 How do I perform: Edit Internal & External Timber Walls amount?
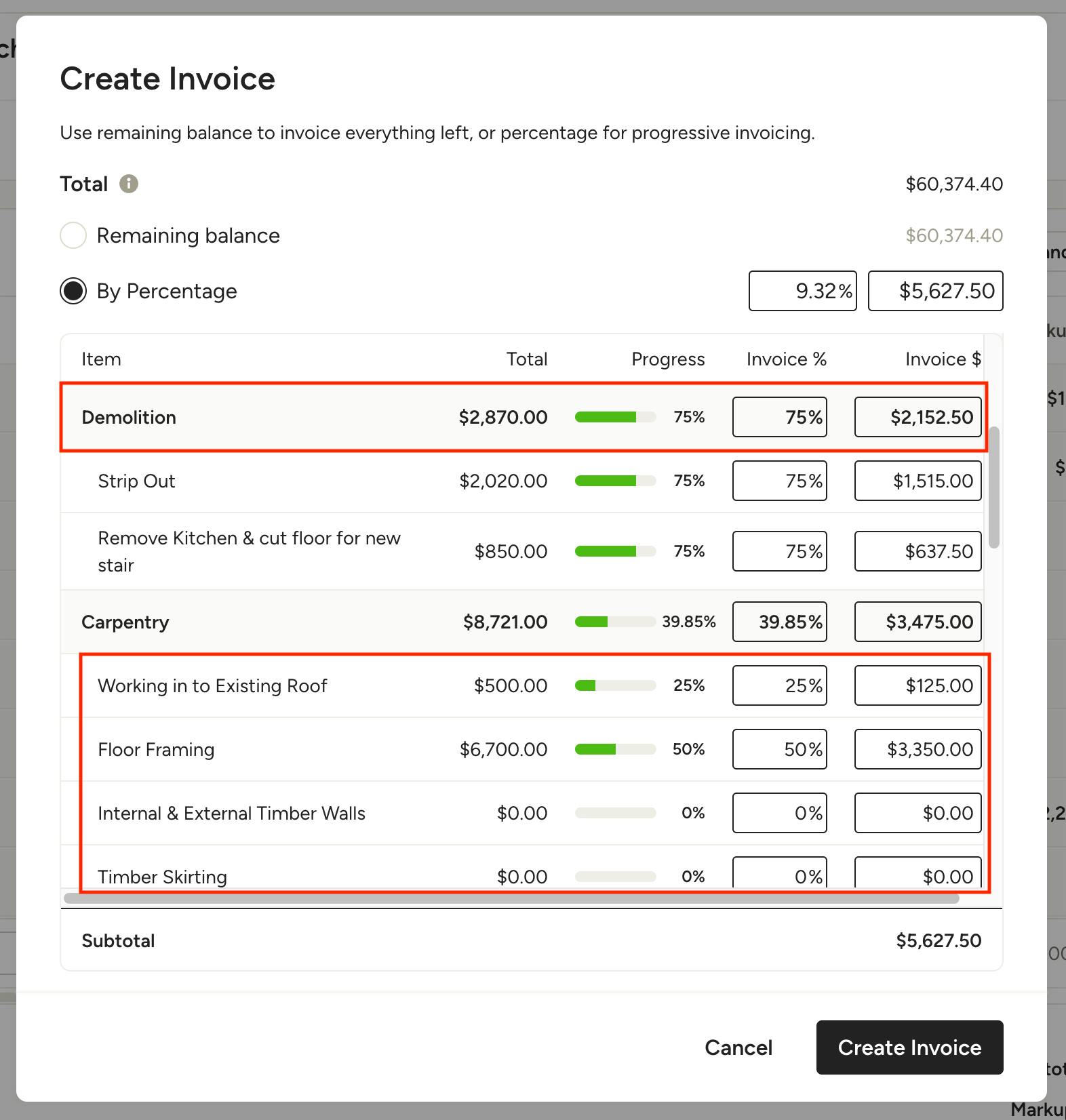(918, 813)
